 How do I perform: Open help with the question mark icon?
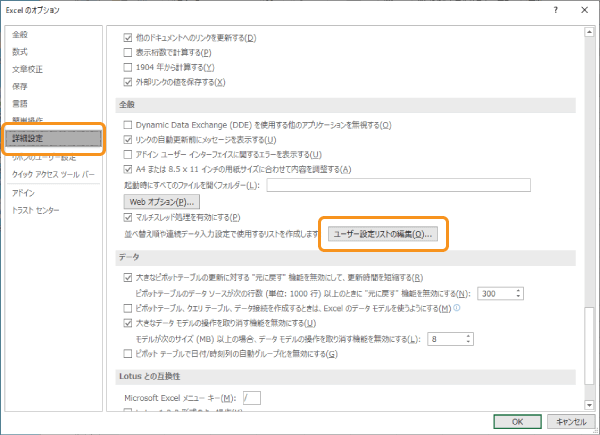pos(556,10)
